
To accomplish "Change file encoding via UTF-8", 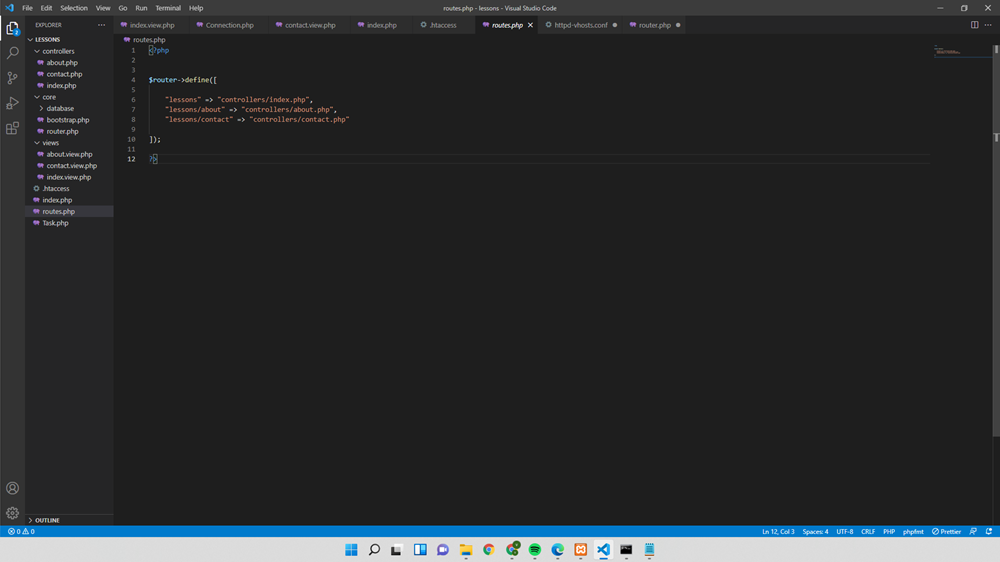I will (844, 531).
